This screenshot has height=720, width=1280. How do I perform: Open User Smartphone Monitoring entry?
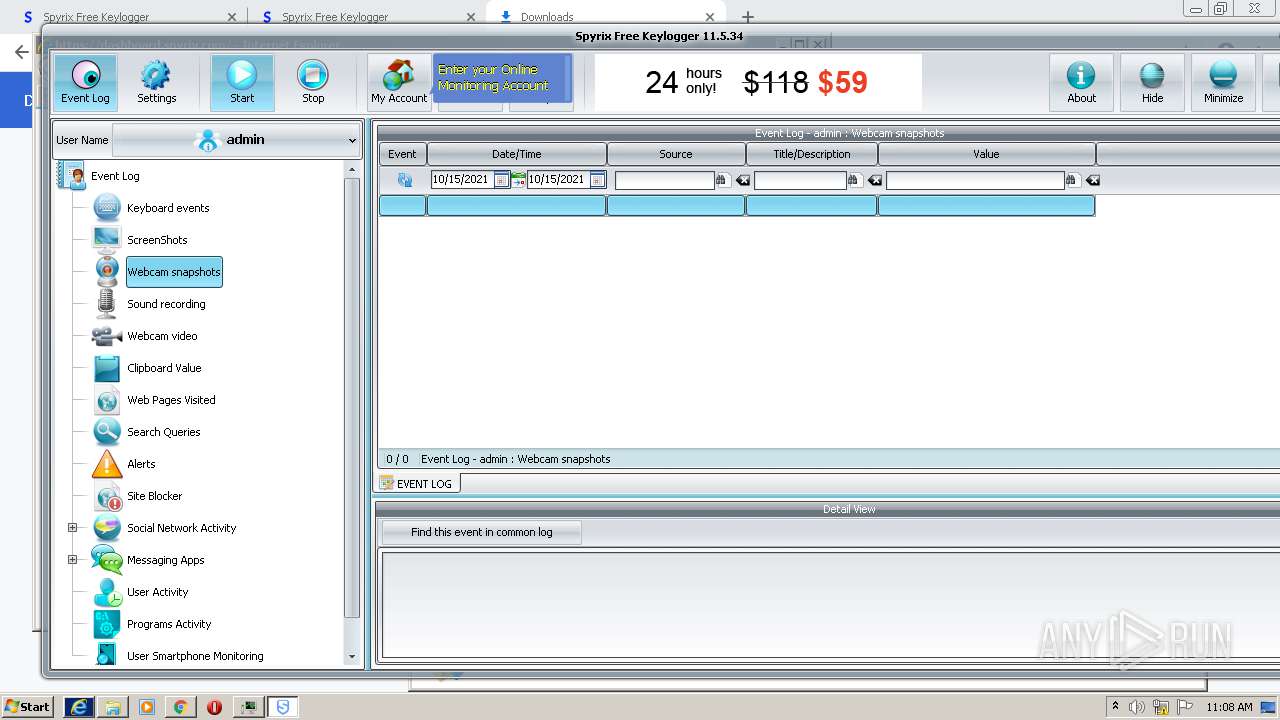click(195, 656)
